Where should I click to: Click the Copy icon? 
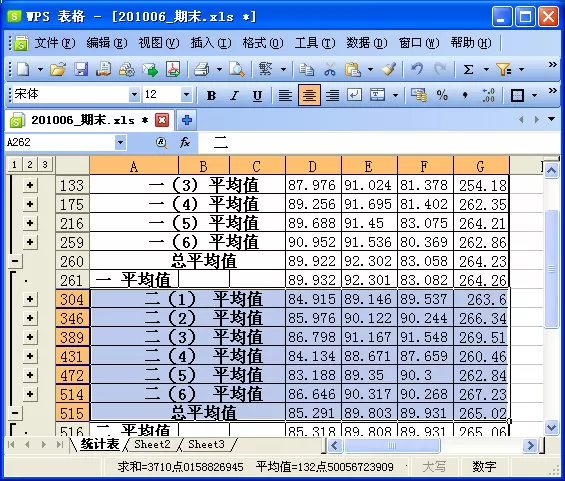click(x=306, y=69)
